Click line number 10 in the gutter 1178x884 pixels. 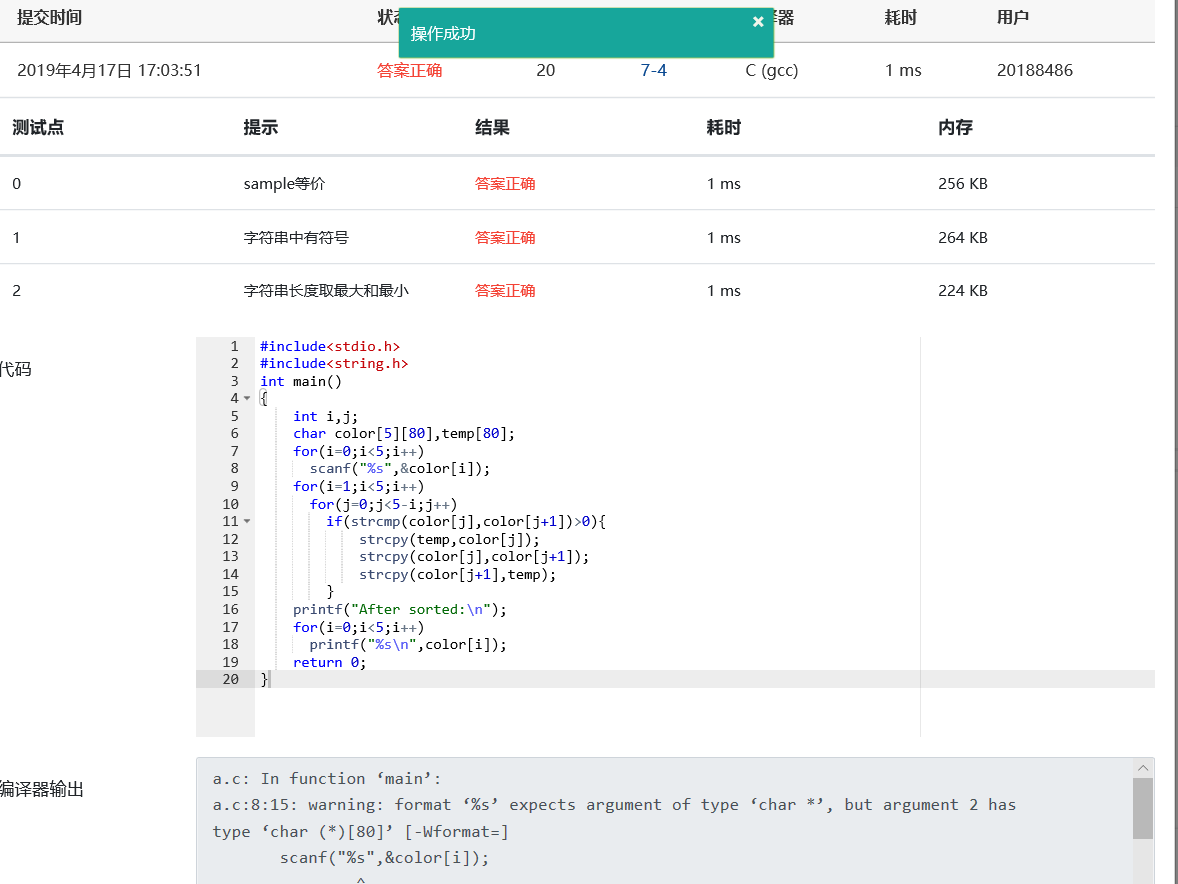coord(231,504)
